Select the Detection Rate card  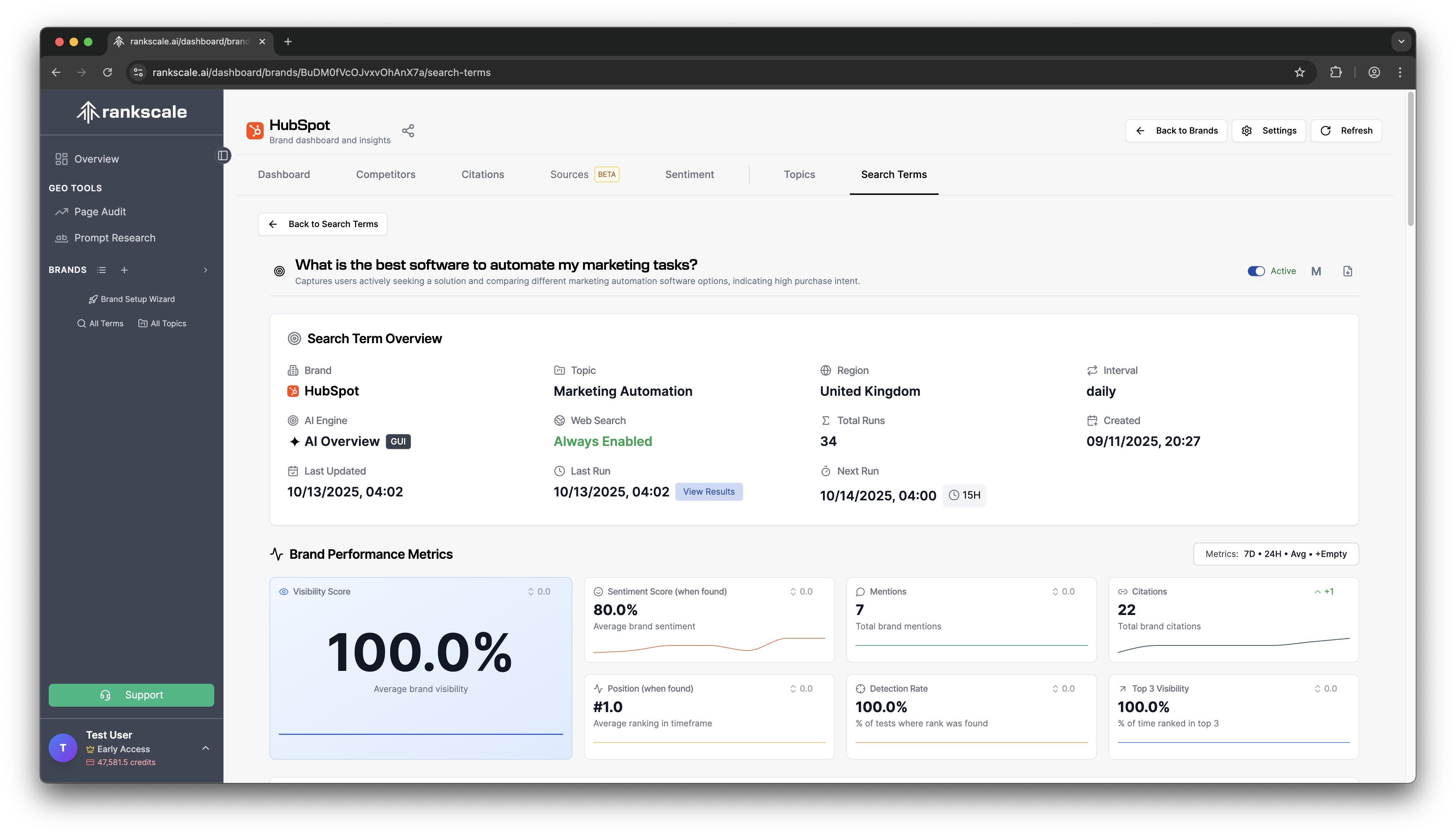(971, 717)
